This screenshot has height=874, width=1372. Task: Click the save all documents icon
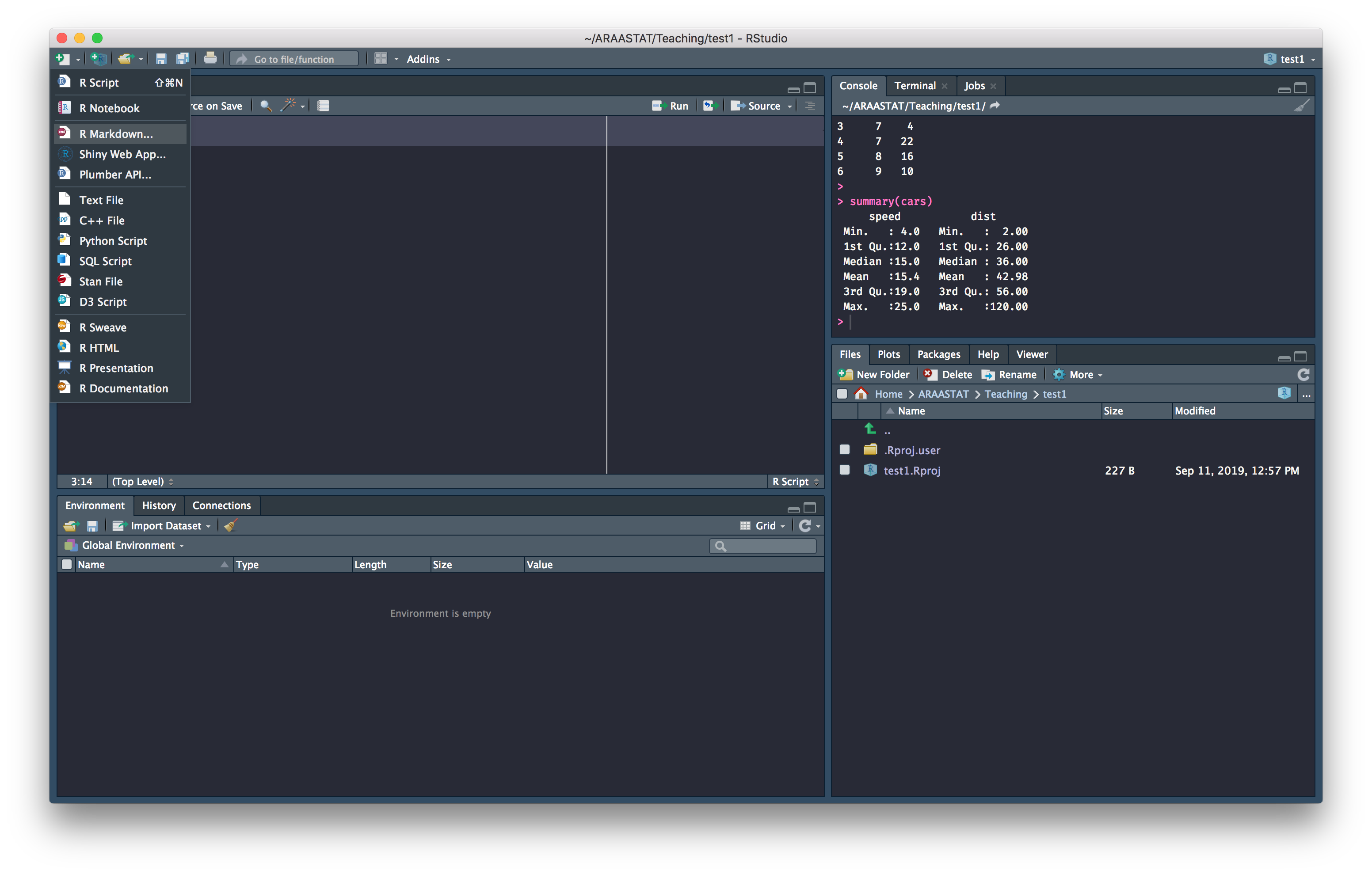pos(182,59)
